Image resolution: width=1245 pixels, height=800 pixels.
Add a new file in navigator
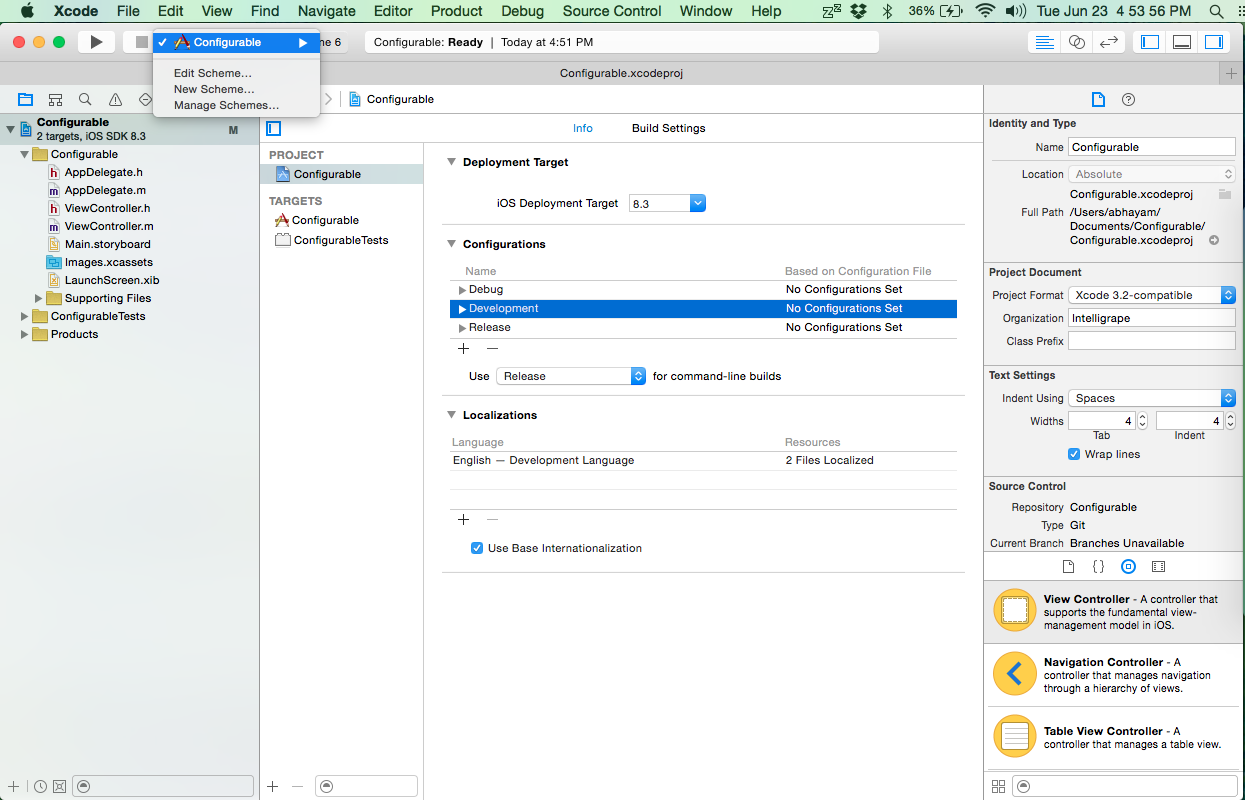point(13,786)
